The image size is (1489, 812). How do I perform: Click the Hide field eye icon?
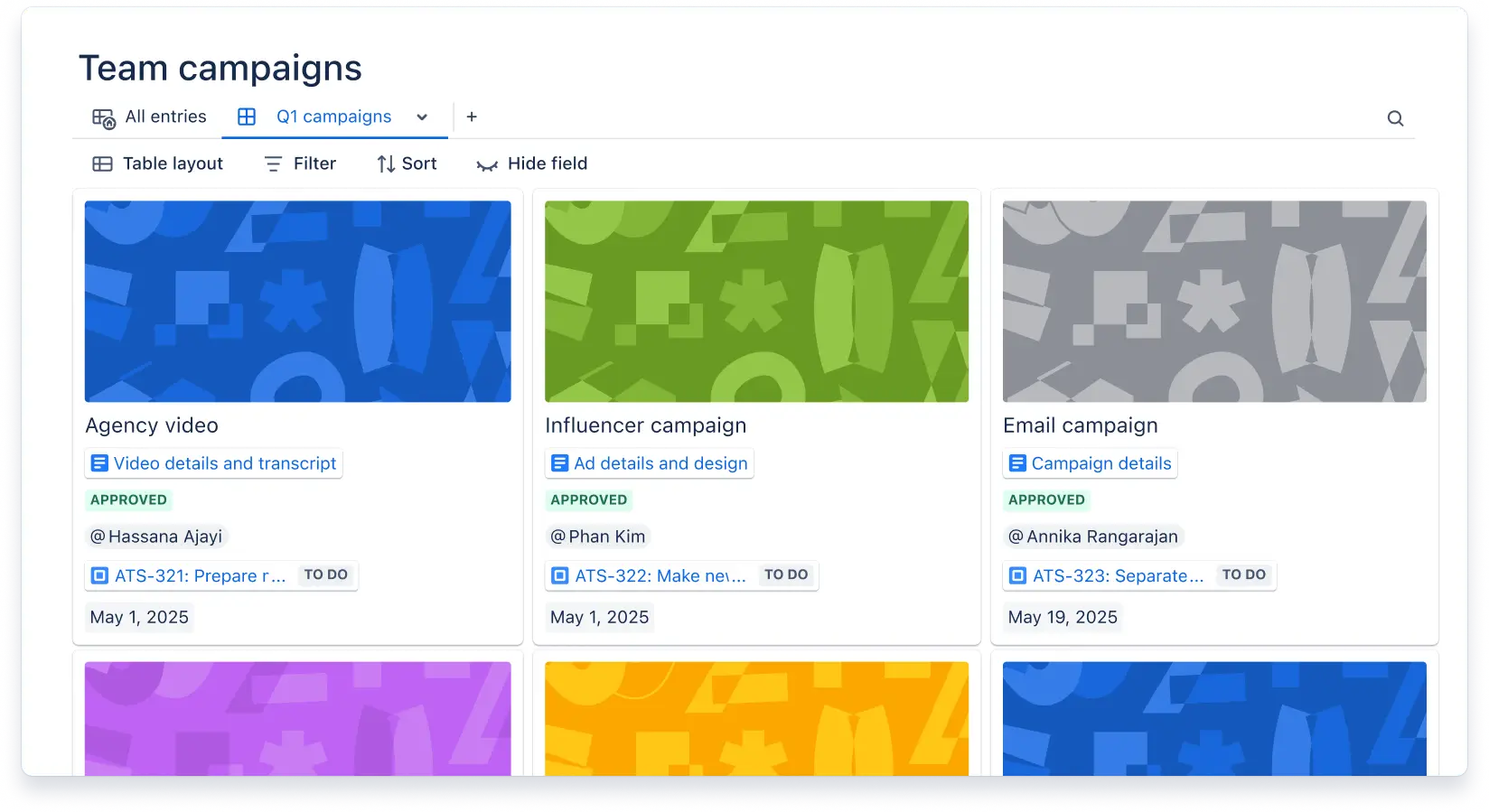point(487,165)
